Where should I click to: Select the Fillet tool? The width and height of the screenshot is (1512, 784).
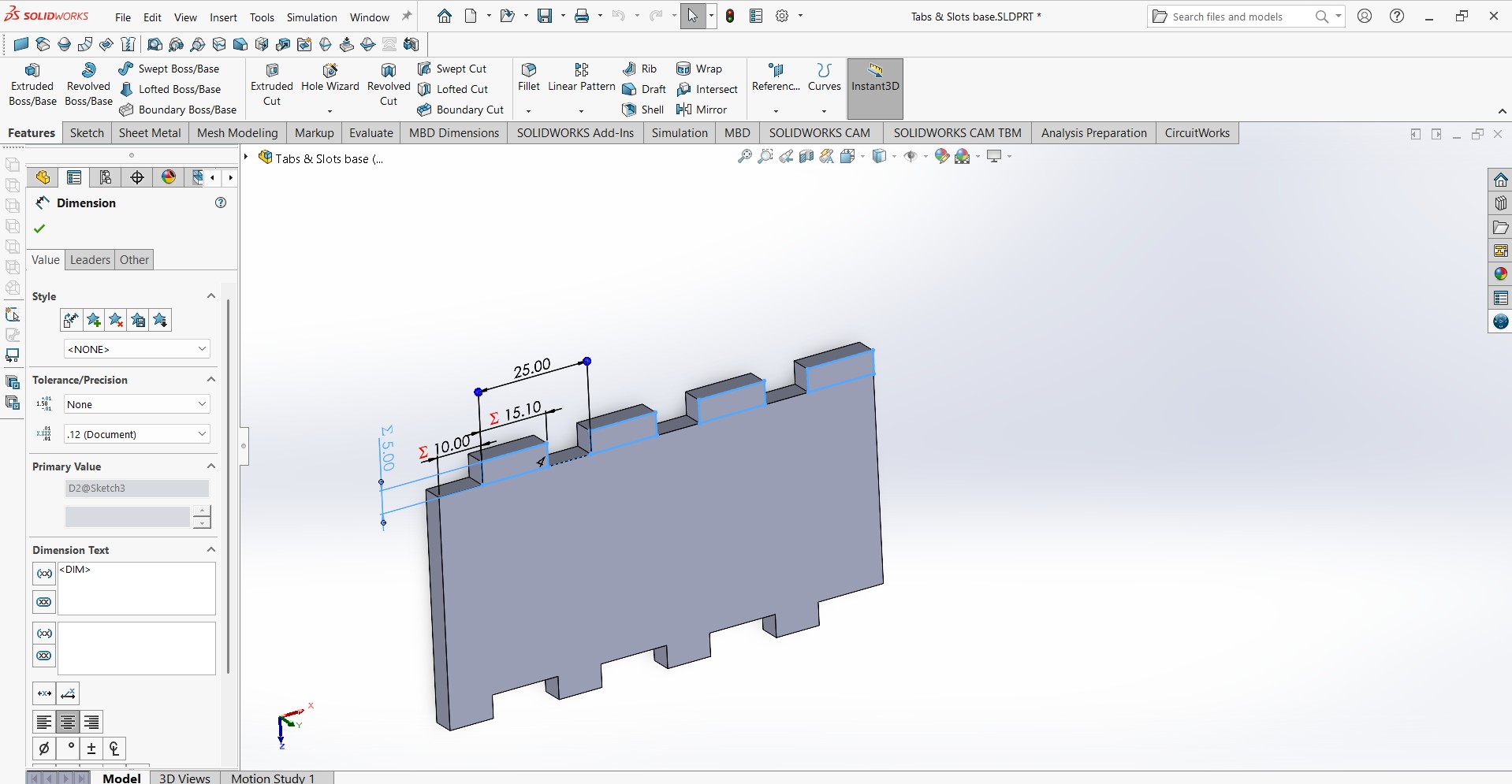point(529,78)
